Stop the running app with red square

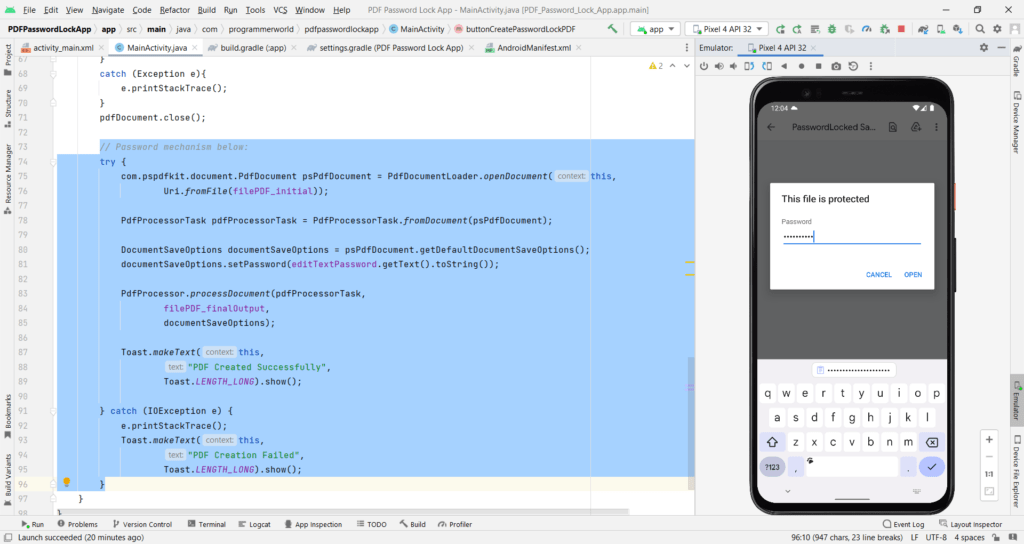point(901,29)
